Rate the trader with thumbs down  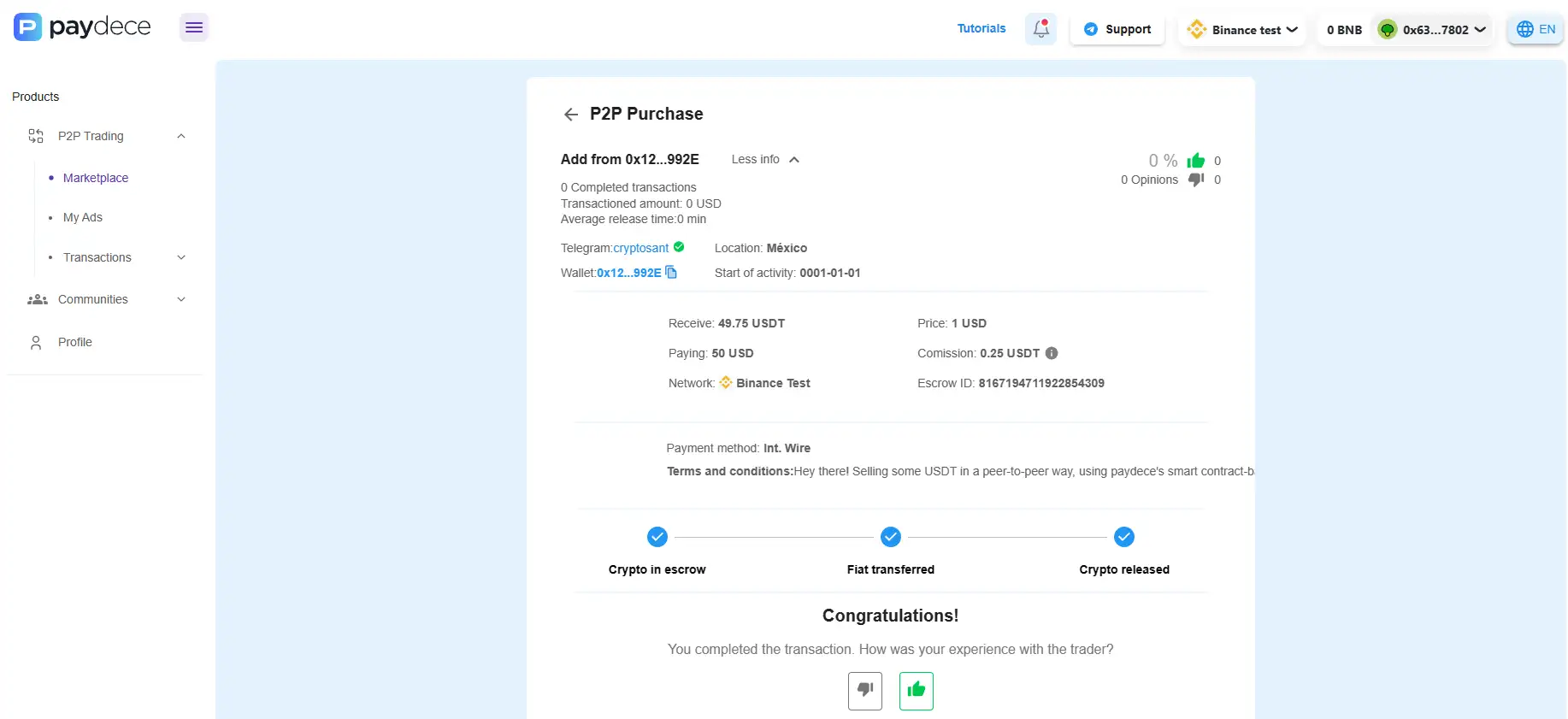pos(864,691)
